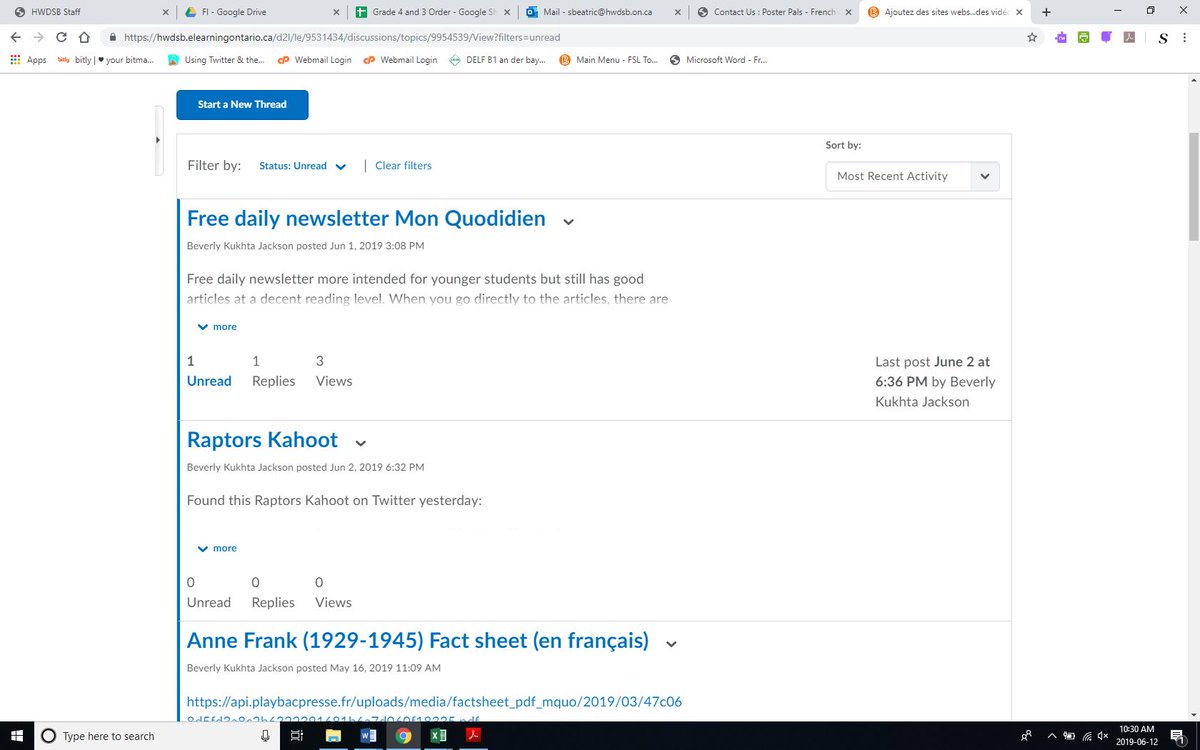Open the Anne Frank Fact sheet thread
1200x750 pixels.
418,640
